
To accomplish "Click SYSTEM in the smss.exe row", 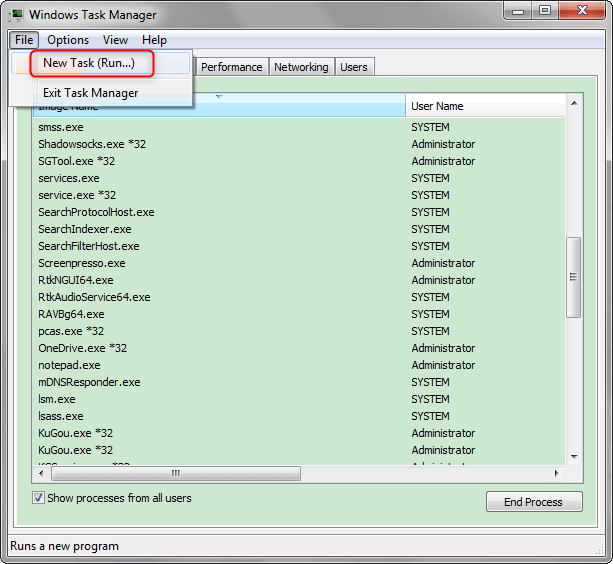I will coord(430,127).
